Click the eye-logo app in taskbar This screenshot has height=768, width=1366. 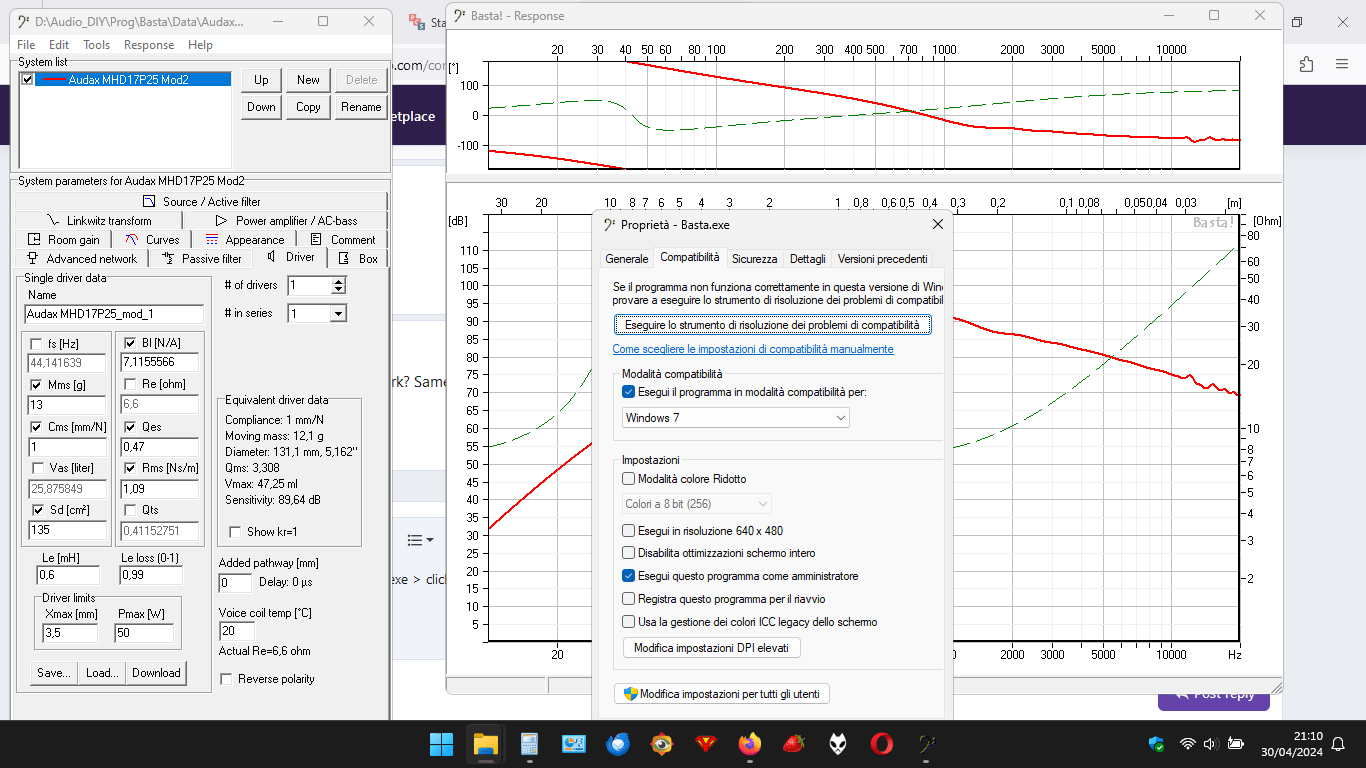click(661, 744)
